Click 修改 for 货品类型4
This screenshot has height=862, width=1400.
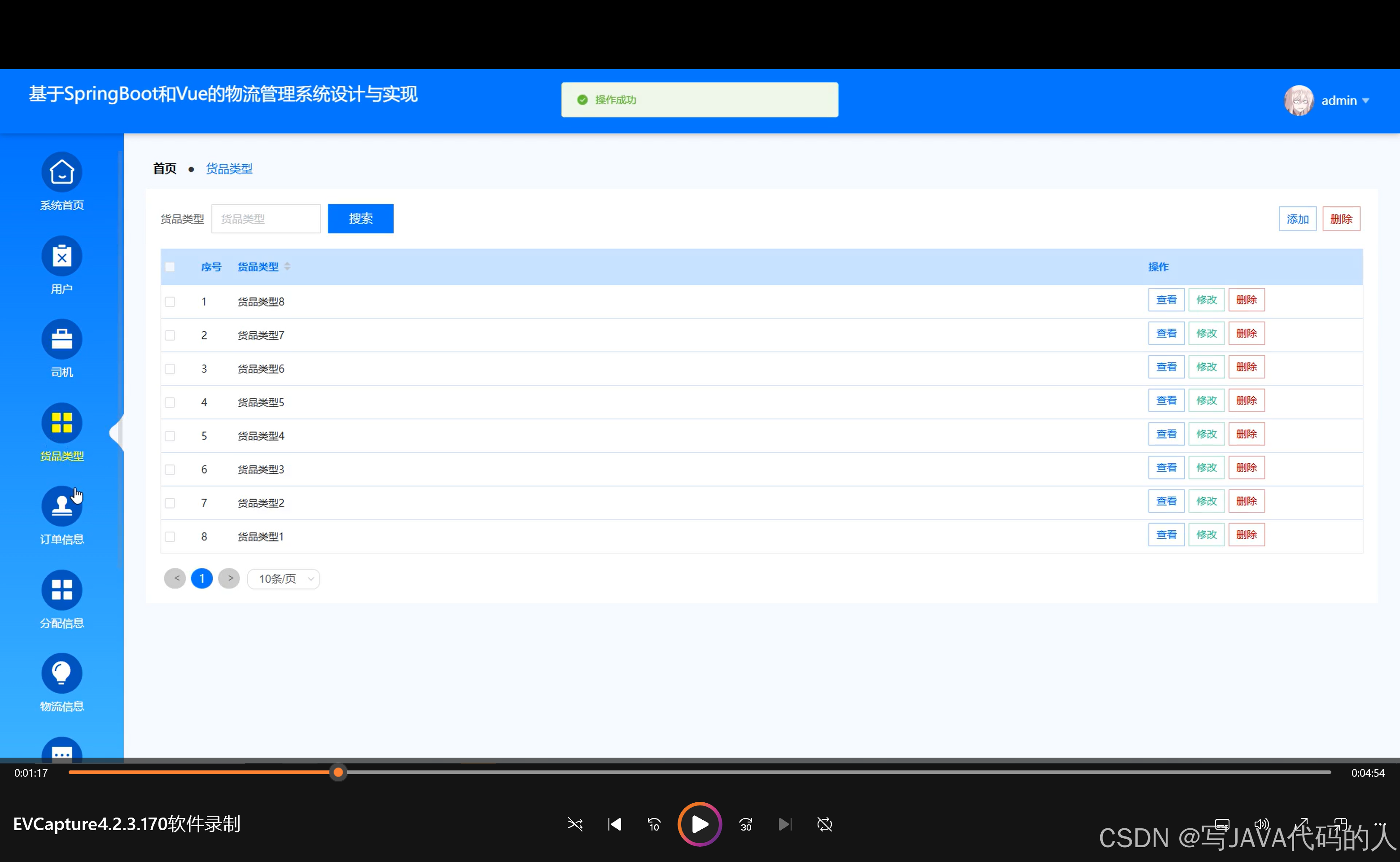[1206, 435]
